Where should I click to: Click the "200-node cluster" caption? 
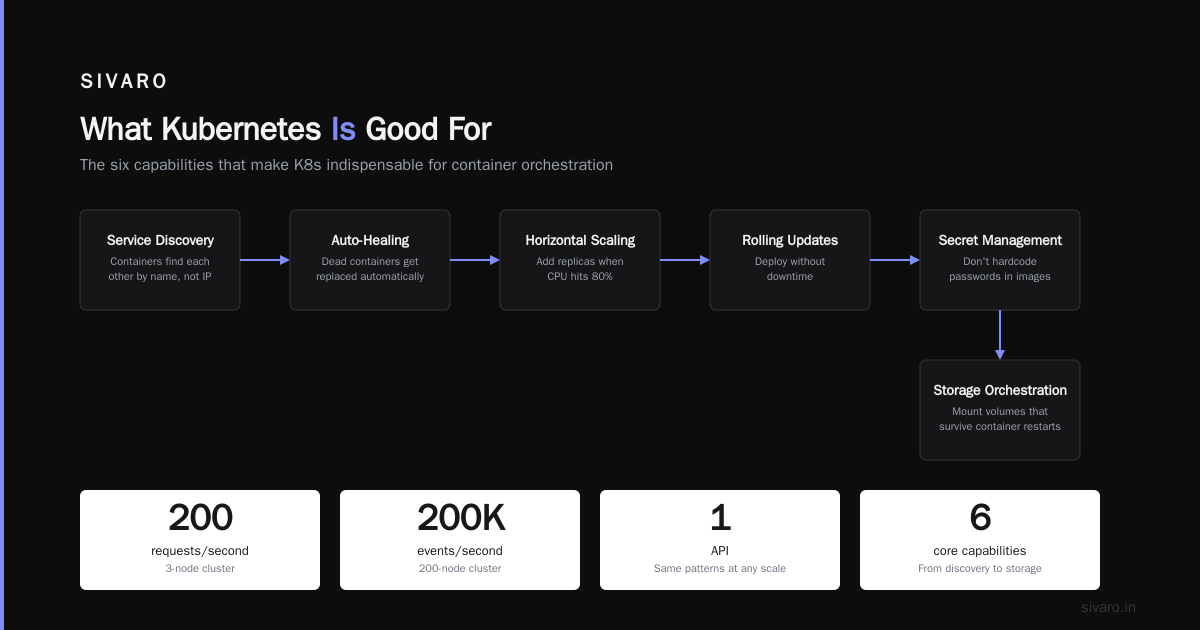coord(460,569)
